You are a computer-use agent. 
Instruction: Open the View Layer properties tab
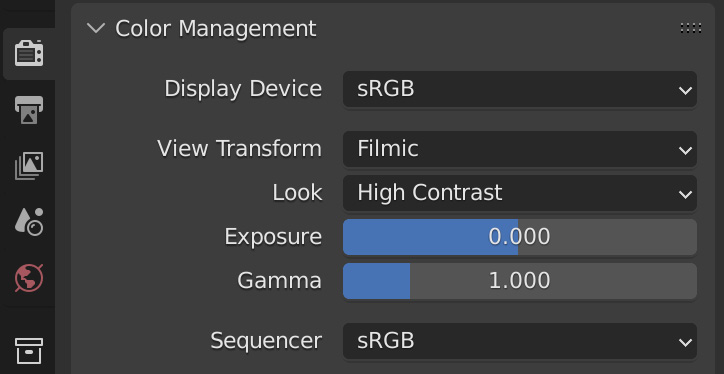(x=29, y=165)
